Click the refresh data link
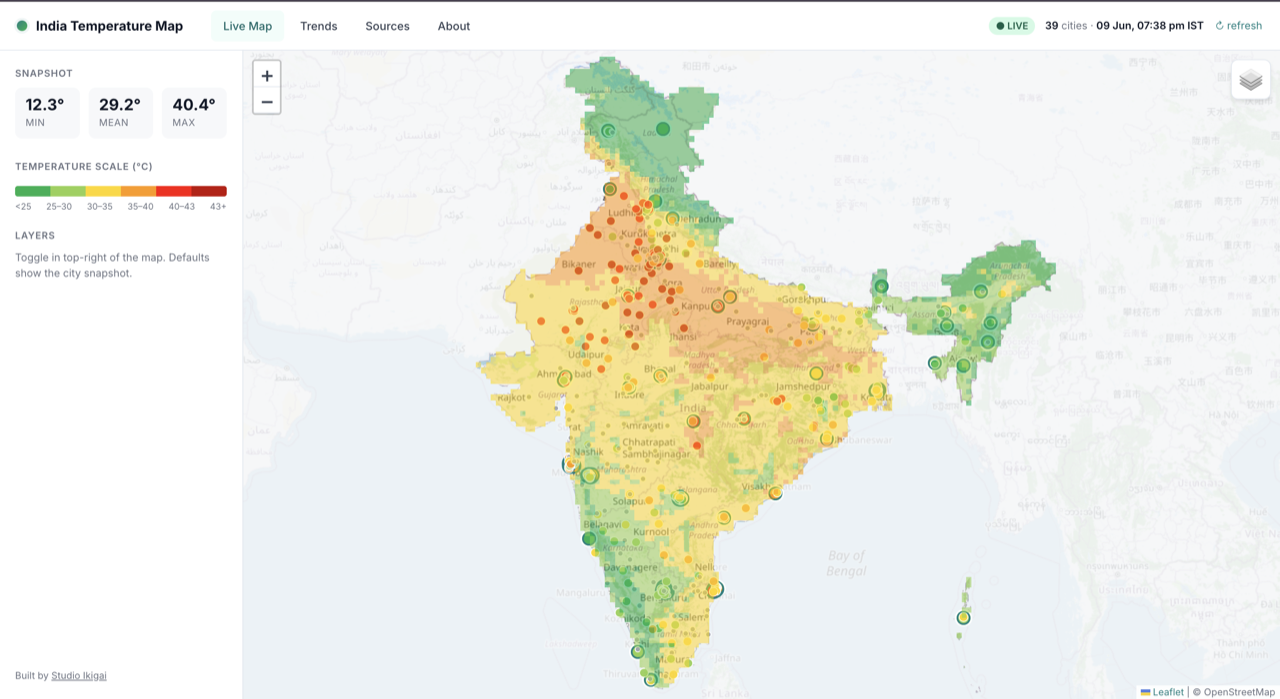Viewport: 1280px width, 699px height. coord(1239,26)
